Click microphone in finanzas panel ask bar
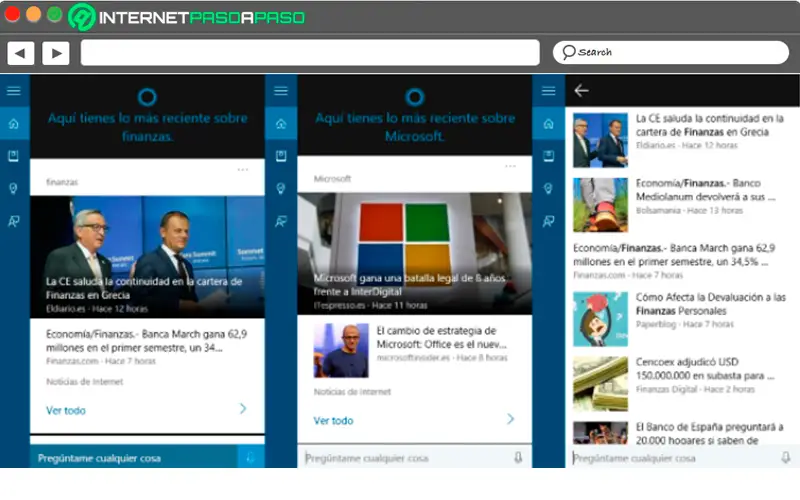800x500 pixels. [x=251, y=457]
